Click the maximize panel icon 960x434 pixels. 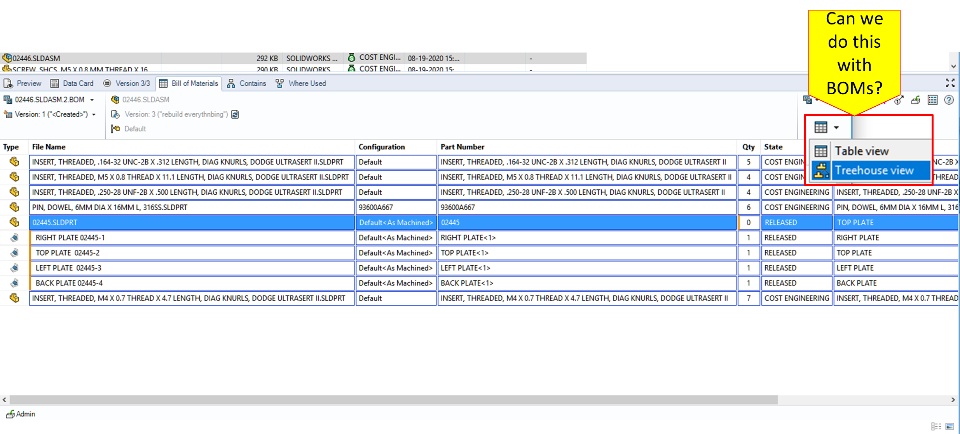[x=950, y=83]
